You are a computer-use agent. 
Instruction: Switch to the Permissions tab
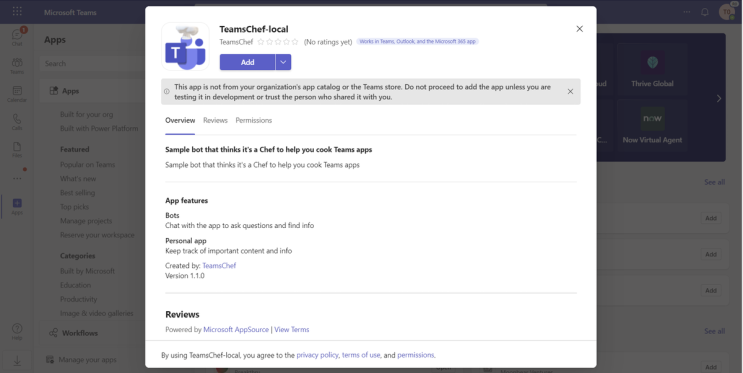tap(254, 120)
